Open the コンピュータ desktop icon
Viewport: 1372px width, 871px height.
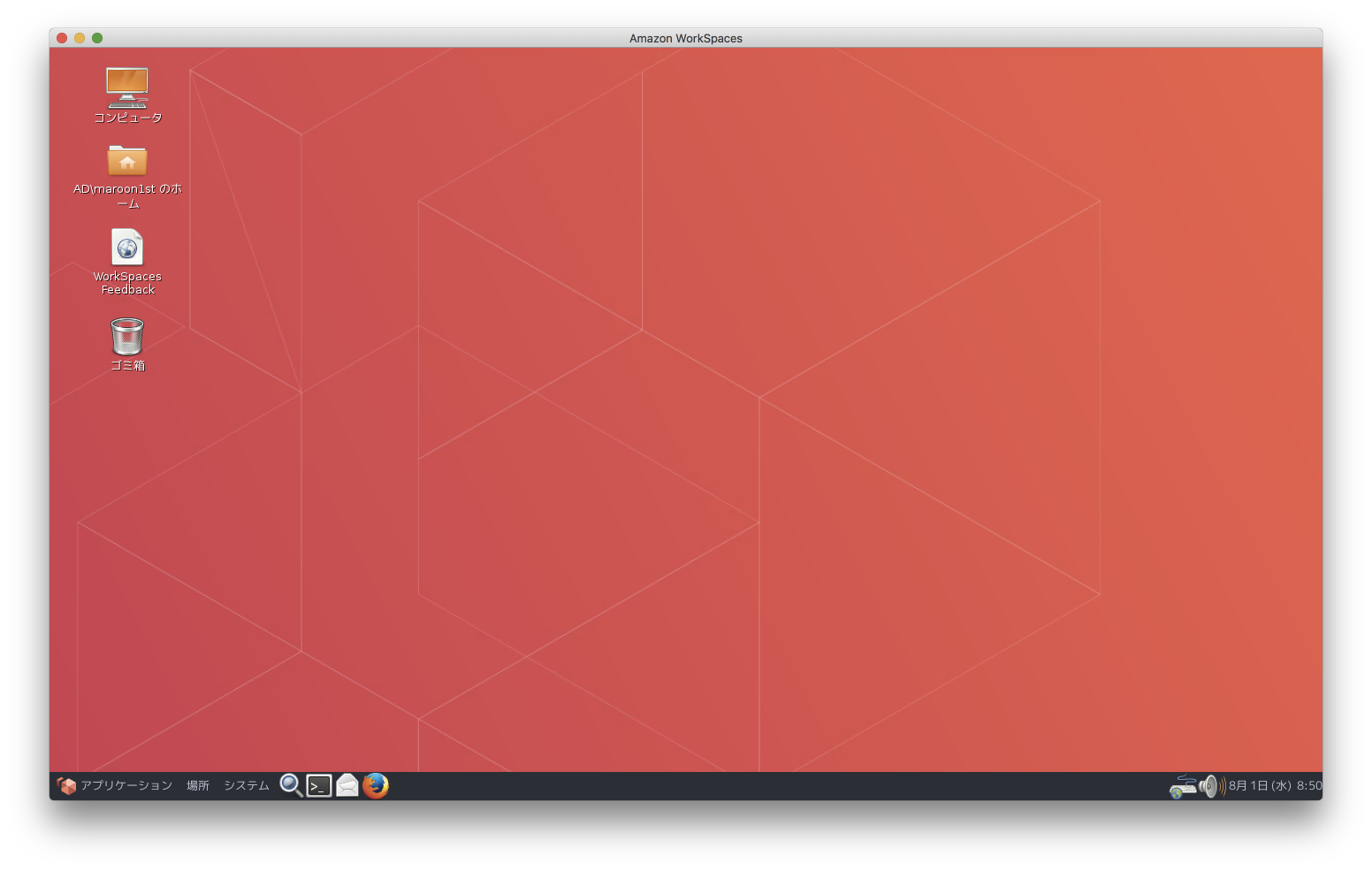(127, 88)
